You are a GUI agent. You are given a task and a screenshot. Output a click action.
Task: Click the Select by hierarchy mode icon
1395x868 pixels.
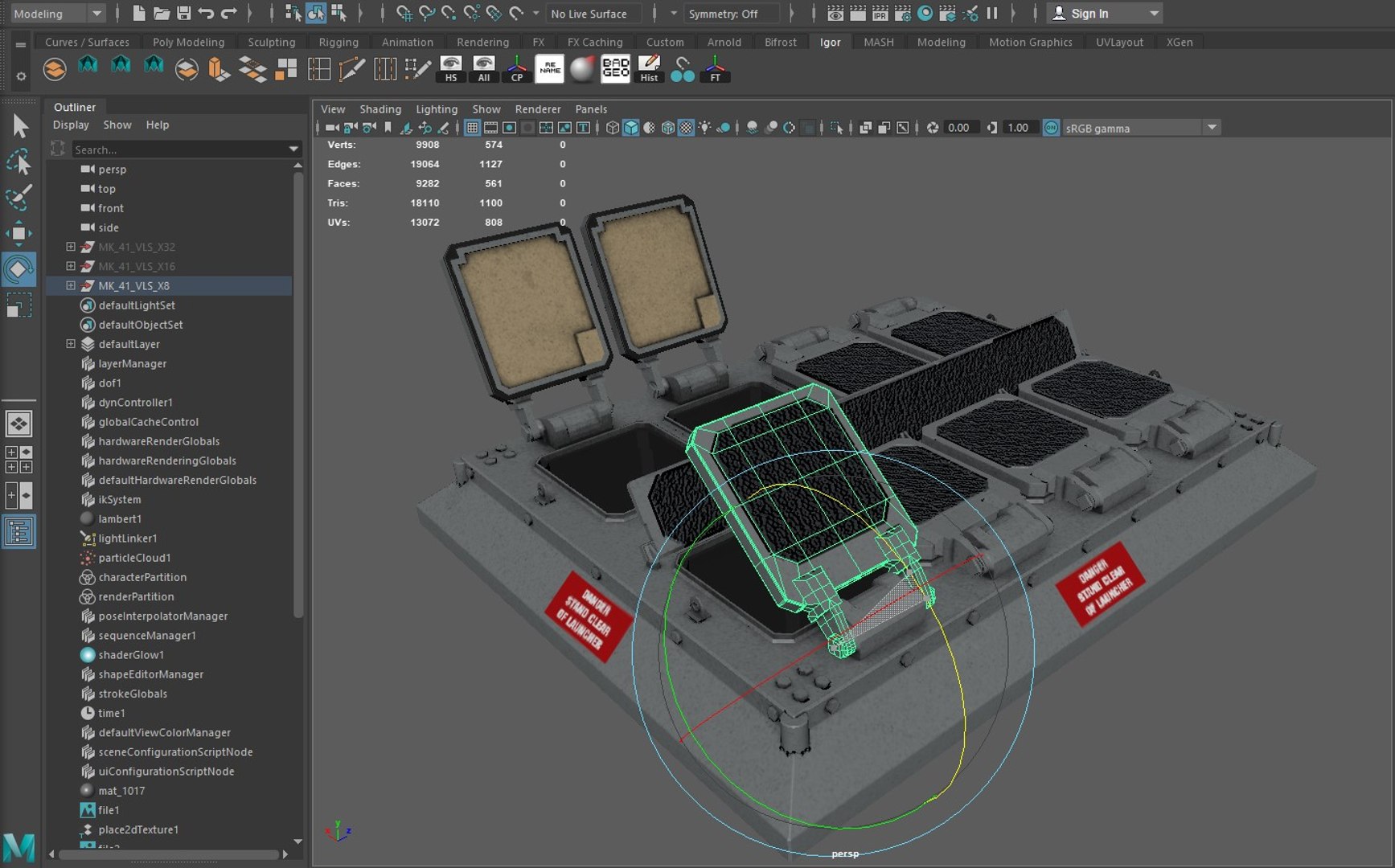[x=293, y=13]
